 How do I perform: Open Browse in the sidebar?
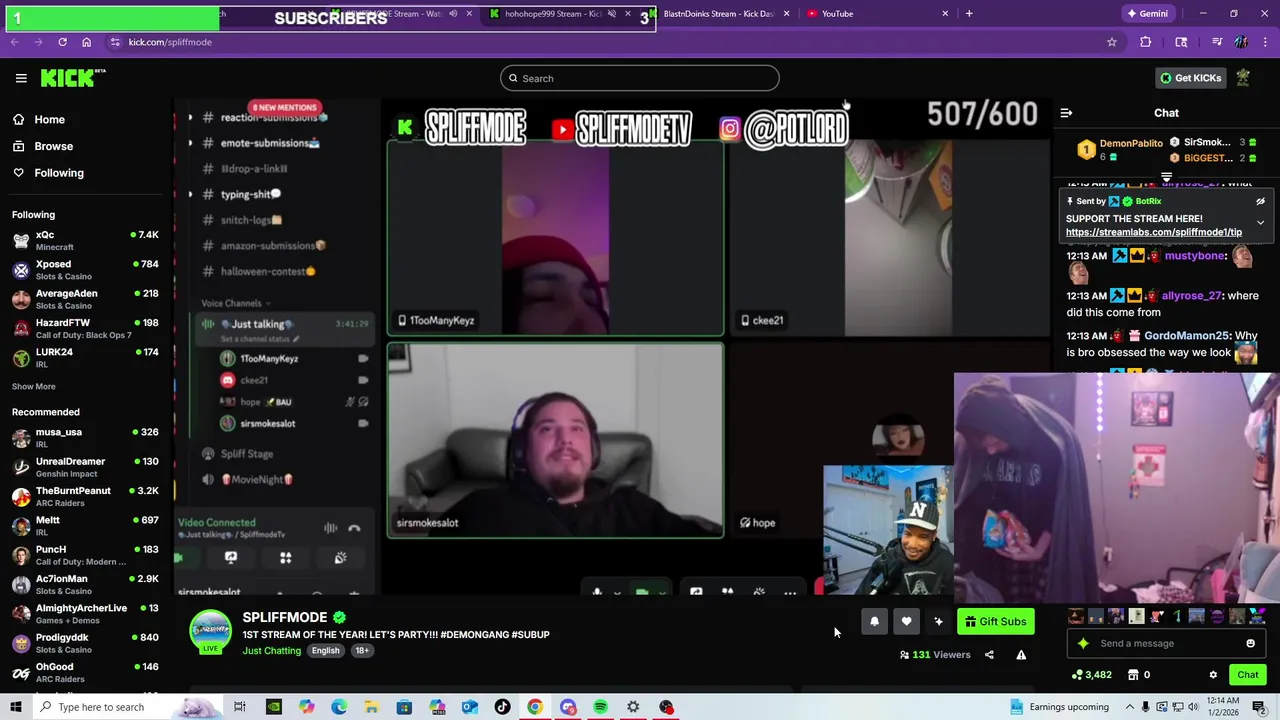point(53,146)
